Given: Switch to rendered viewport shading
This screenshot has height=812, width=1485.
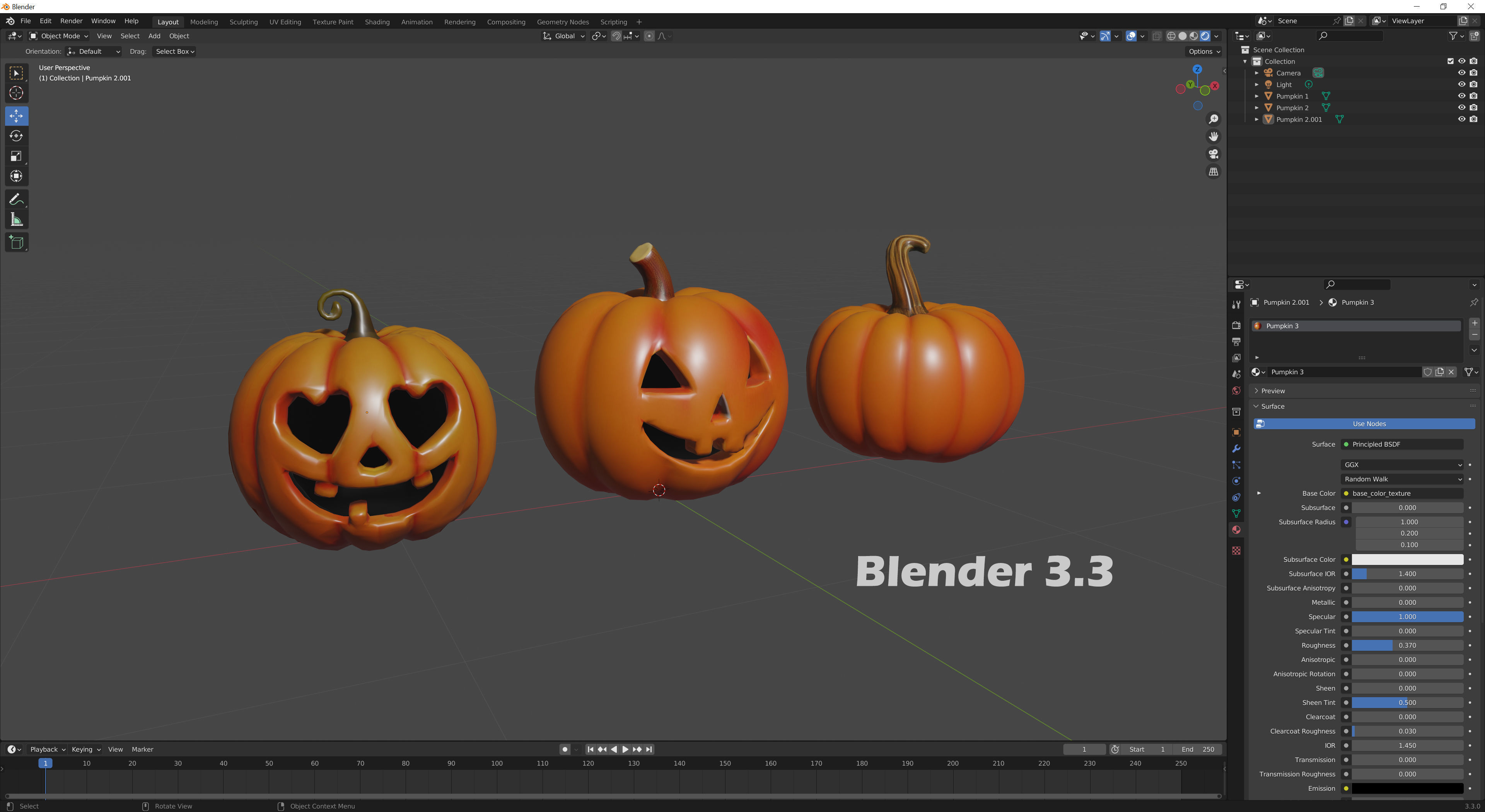Looking at the screenshot, I should coord(1205,36).
